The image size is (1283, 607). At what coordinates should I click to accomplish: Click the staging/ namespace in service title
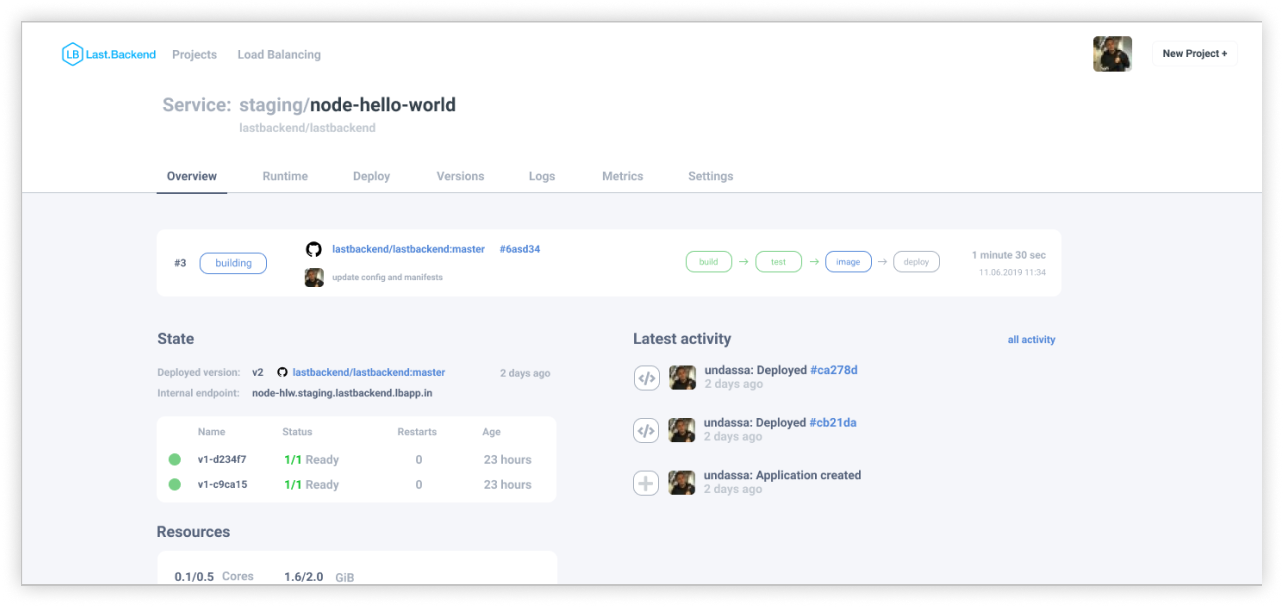coord(274,105)
